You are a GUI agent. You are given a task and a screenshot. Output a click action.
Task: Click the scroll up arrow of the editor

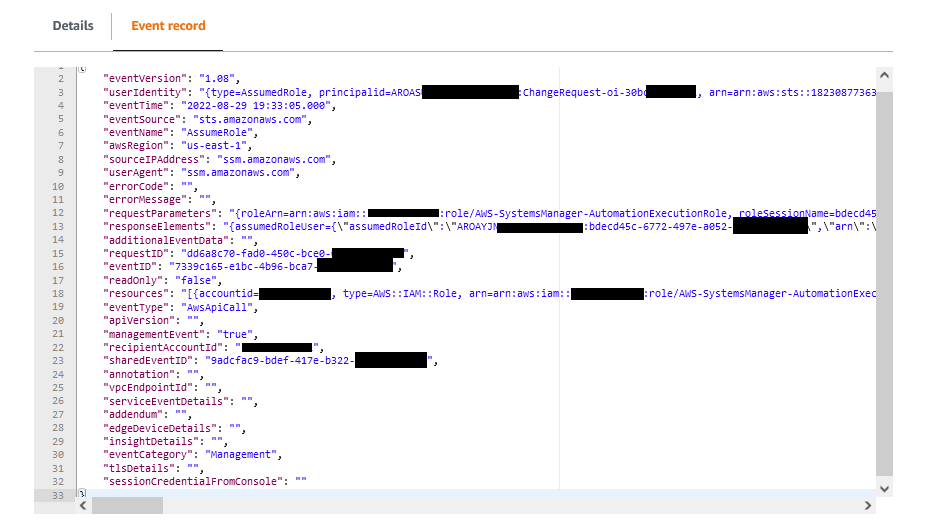tap(884, 75)
